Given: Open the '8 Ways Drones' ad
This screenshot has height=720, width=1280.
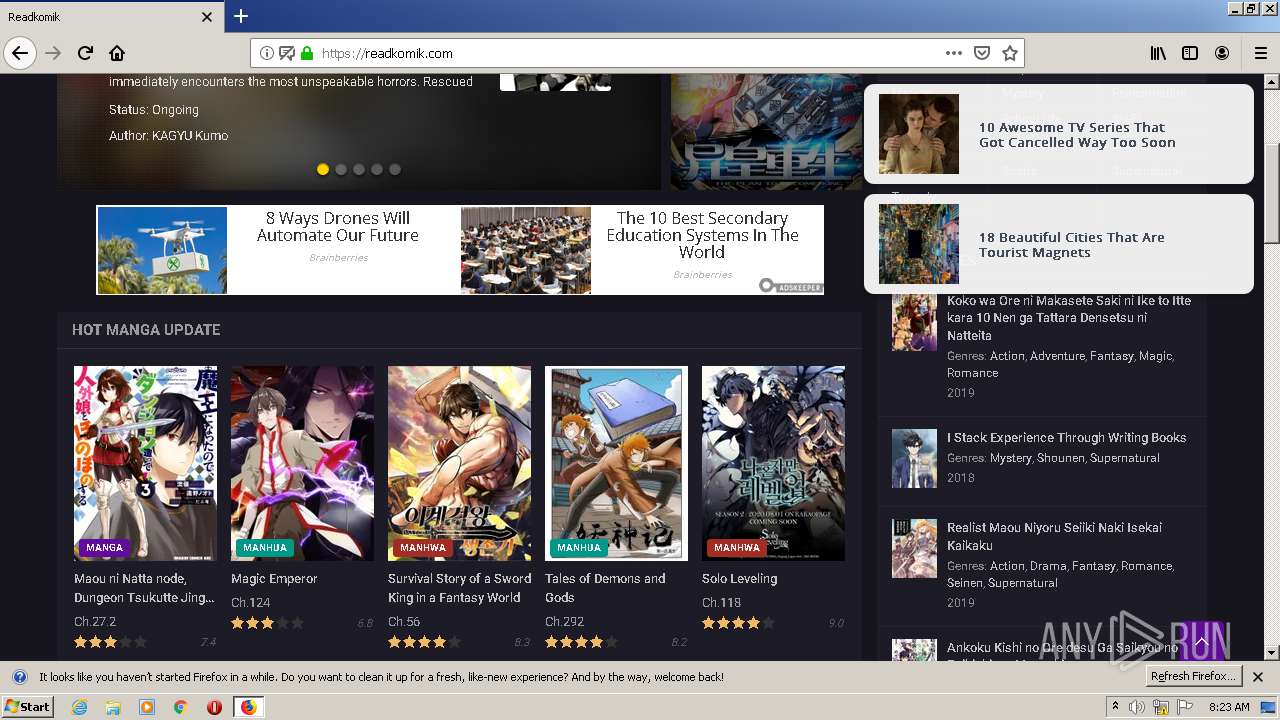Looking at the screenshot, I should click(x=278, y=250).
